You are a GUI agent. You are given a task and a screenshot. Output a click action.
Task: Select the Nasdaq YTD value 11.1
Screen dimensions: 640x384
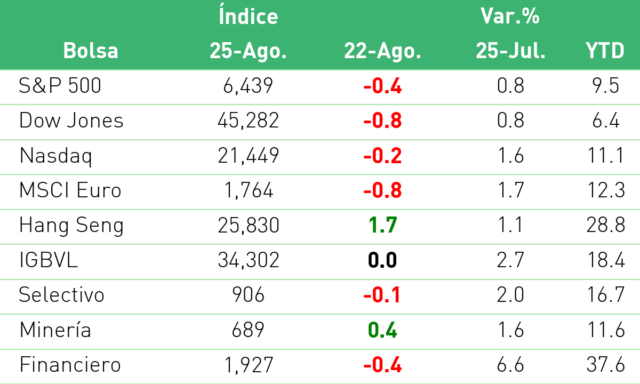[x=606, y=156]
